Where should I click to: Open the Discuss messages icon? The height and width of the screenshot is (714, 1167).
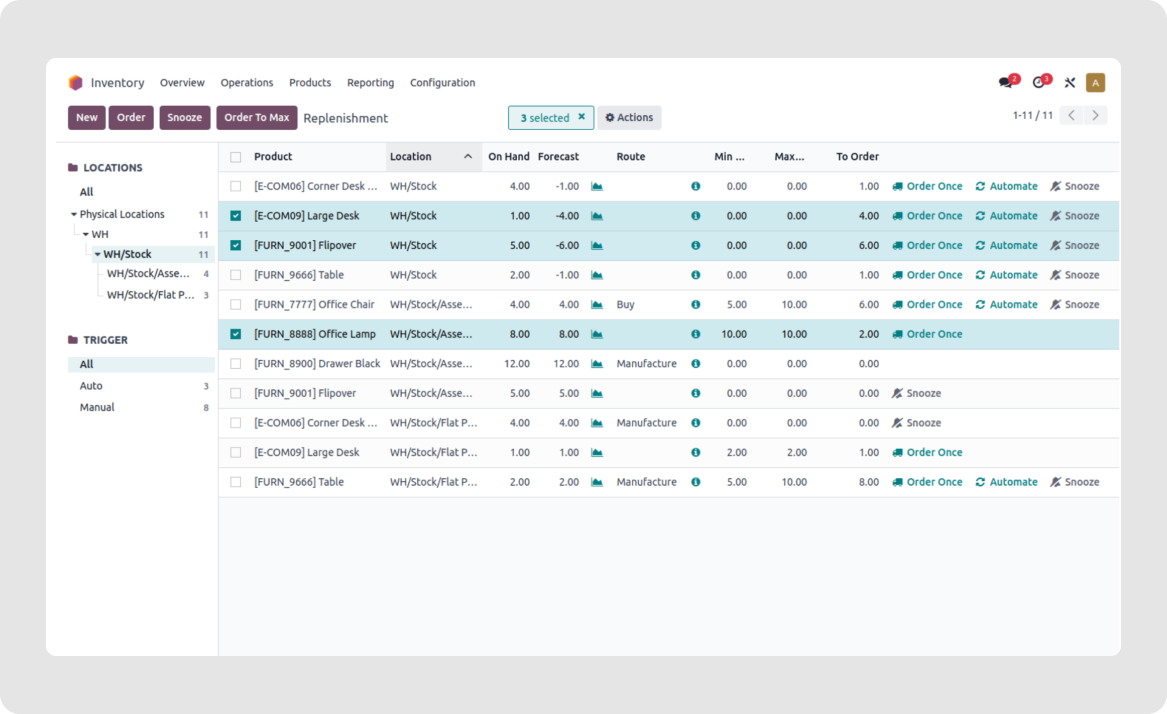tap(1004, 81)
